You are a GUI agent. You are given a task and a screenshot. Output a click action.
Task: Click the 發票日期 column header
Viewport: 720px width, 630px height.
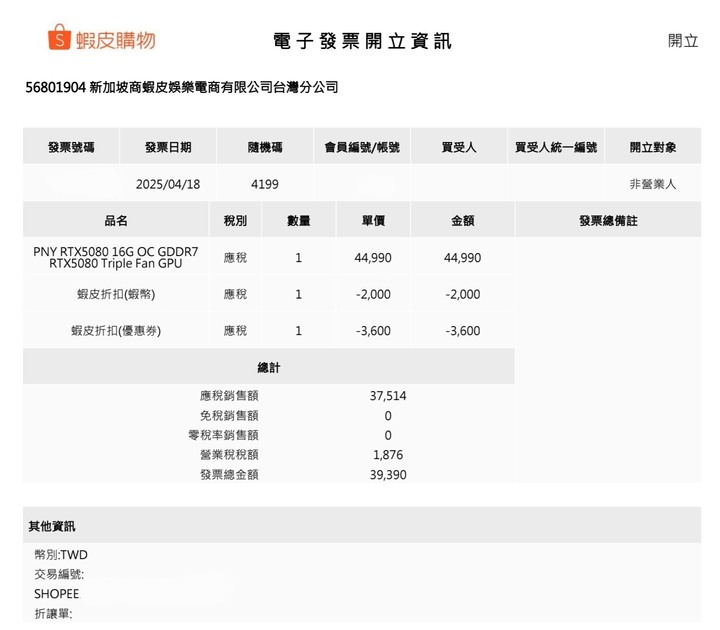click(x=168, y=147)
